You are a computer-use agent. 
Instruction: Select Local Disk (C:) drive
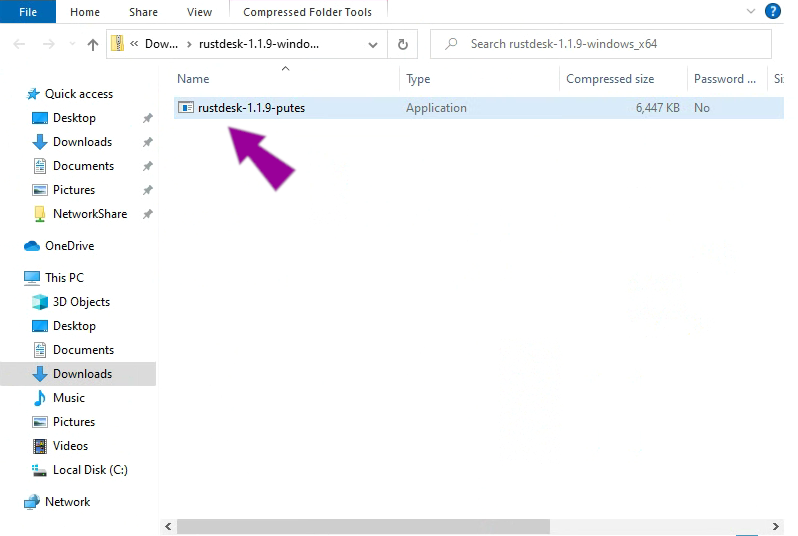pos(89,470)
